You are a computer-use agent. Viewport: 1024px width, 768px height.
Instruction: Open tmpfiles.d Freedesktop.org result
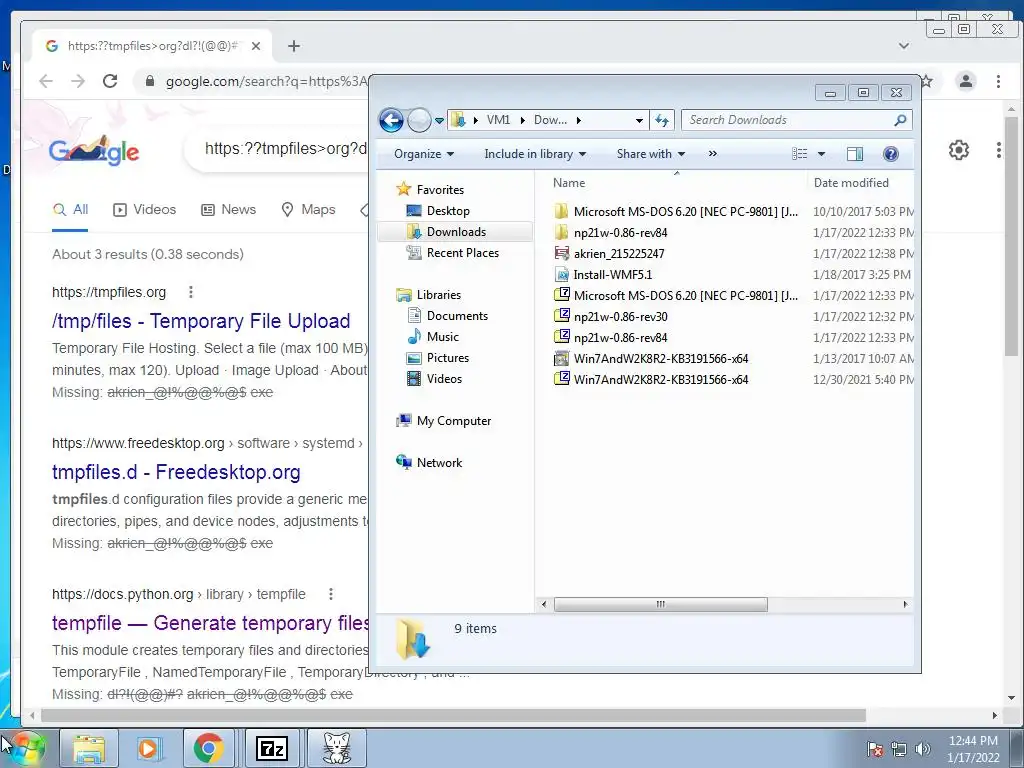coord(176,472)
